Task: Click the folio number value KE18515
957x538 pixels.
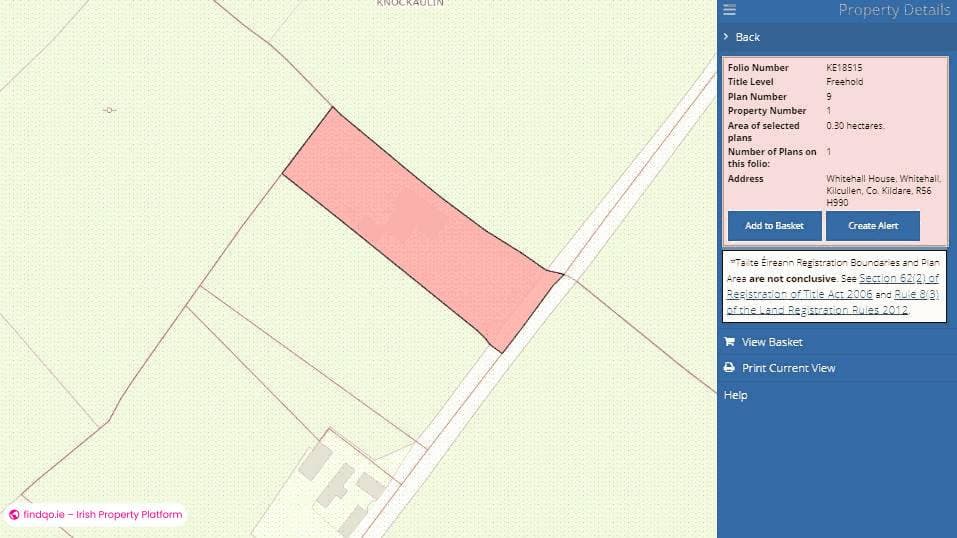Action: click(x=844, y=68)
